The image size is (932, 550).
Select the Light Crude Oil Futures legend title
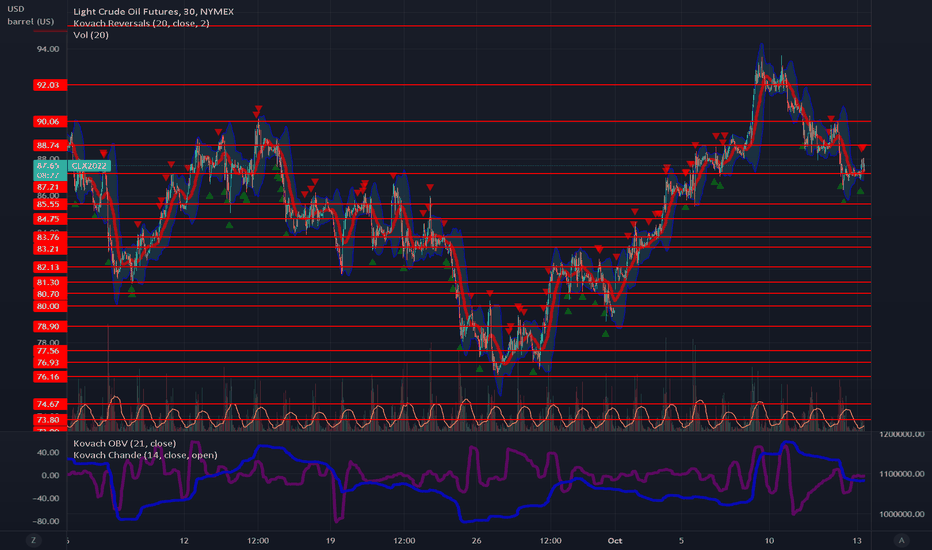153,11
